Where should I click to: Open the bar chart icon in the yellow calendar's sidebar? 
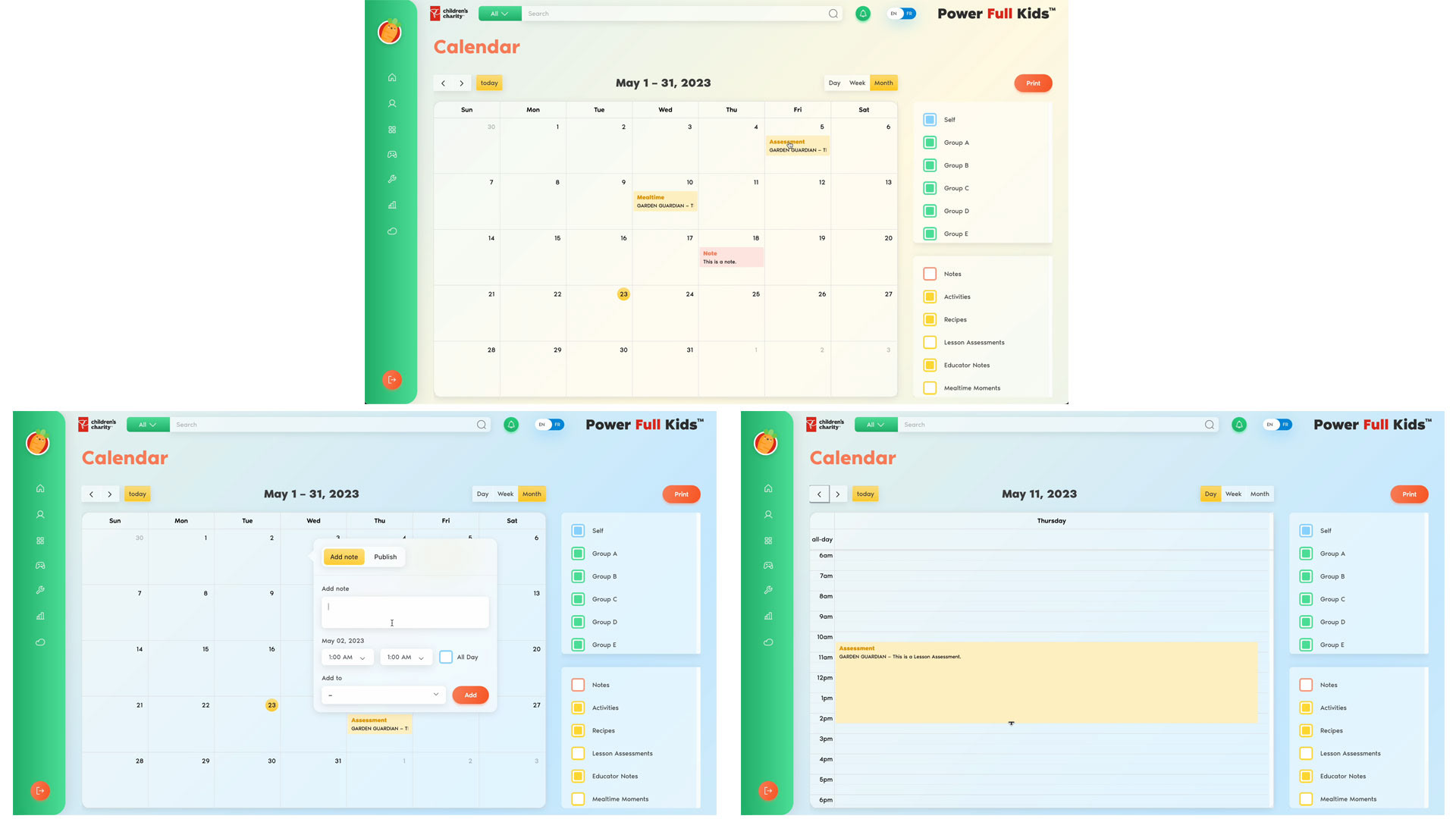392,205
